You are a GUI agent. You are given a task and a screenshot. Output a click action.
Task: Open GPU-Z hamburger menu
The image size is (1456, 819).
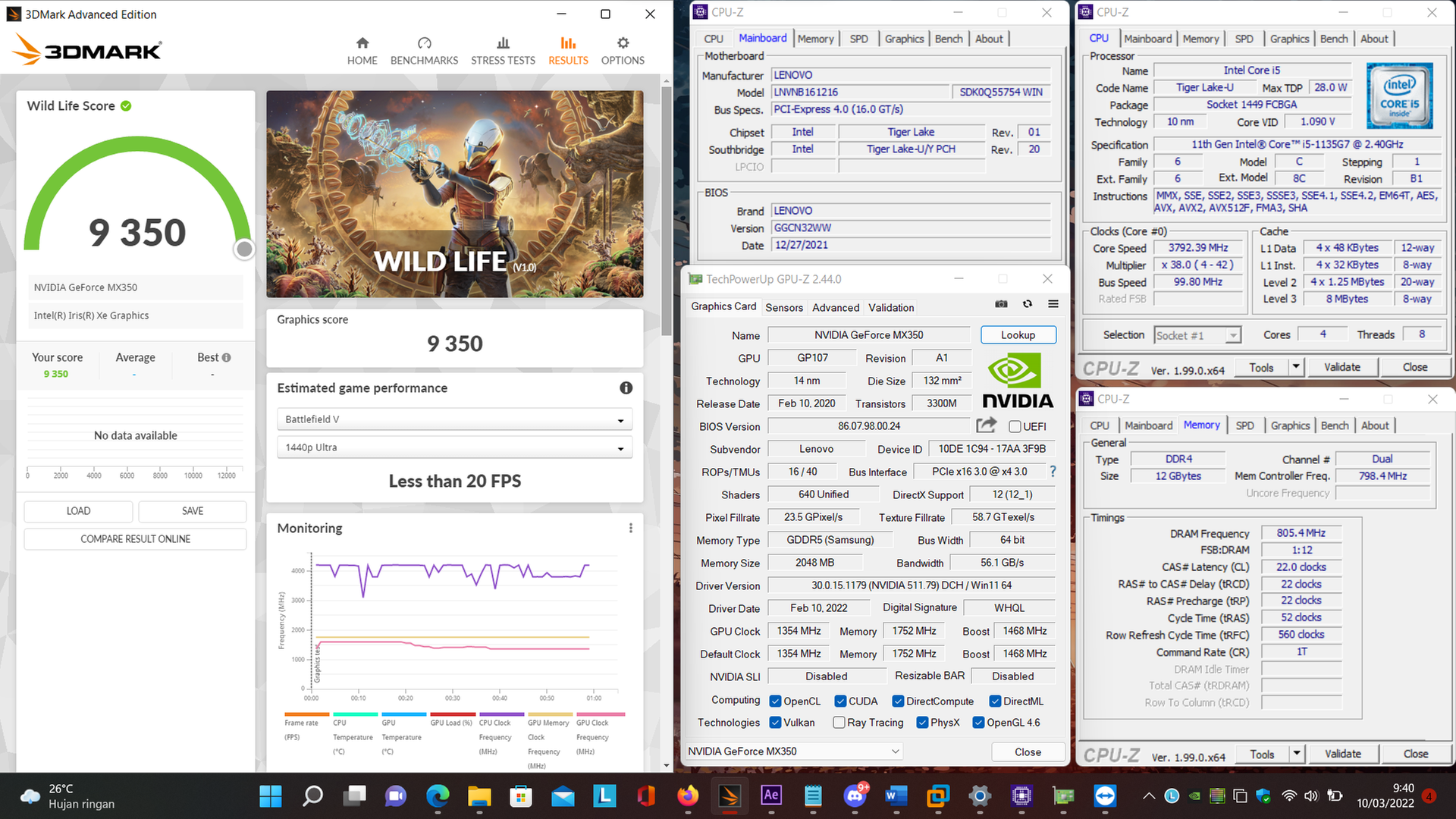1053,304
